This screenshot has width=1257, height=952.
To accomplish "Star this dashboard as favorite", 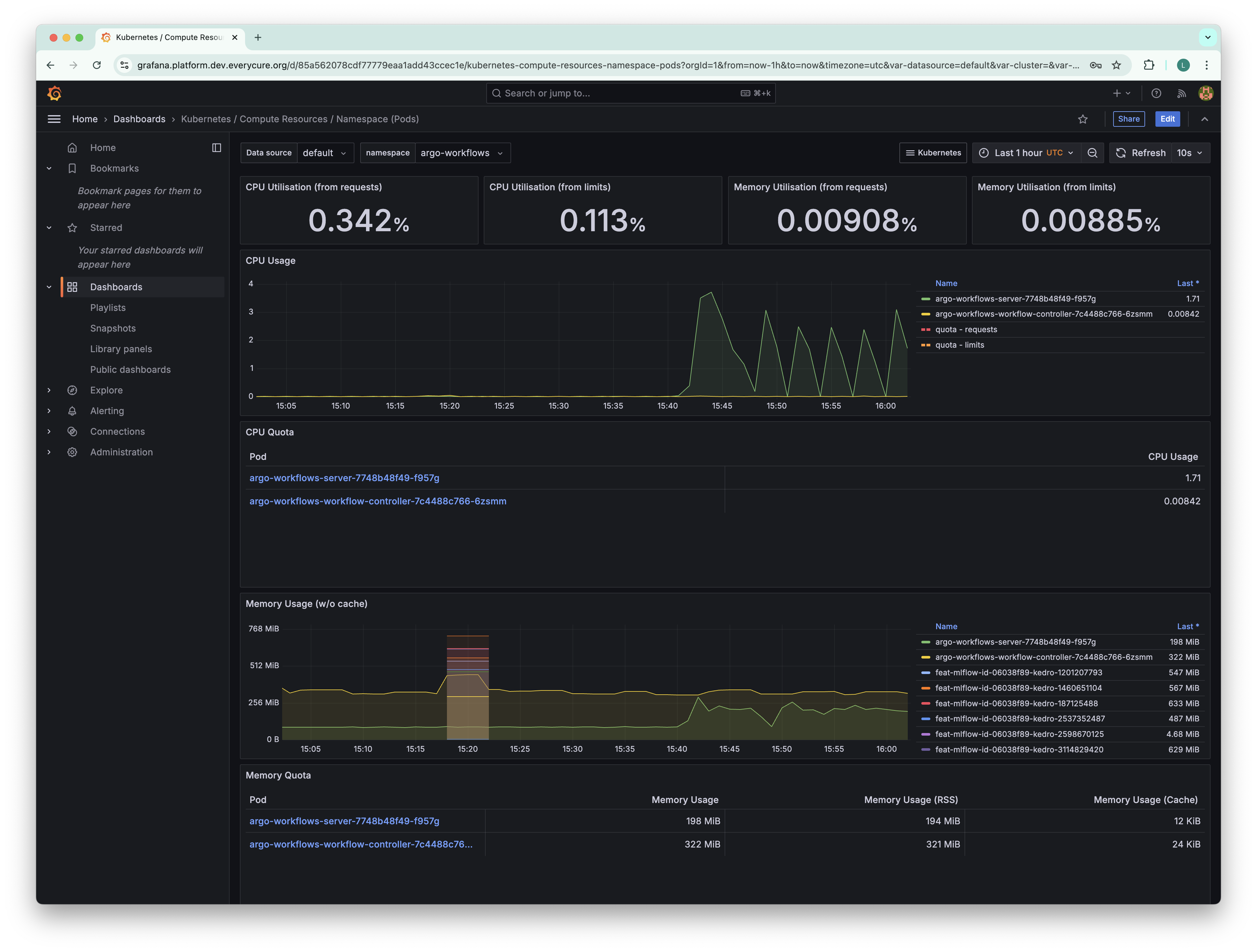I will [1083, 119].
